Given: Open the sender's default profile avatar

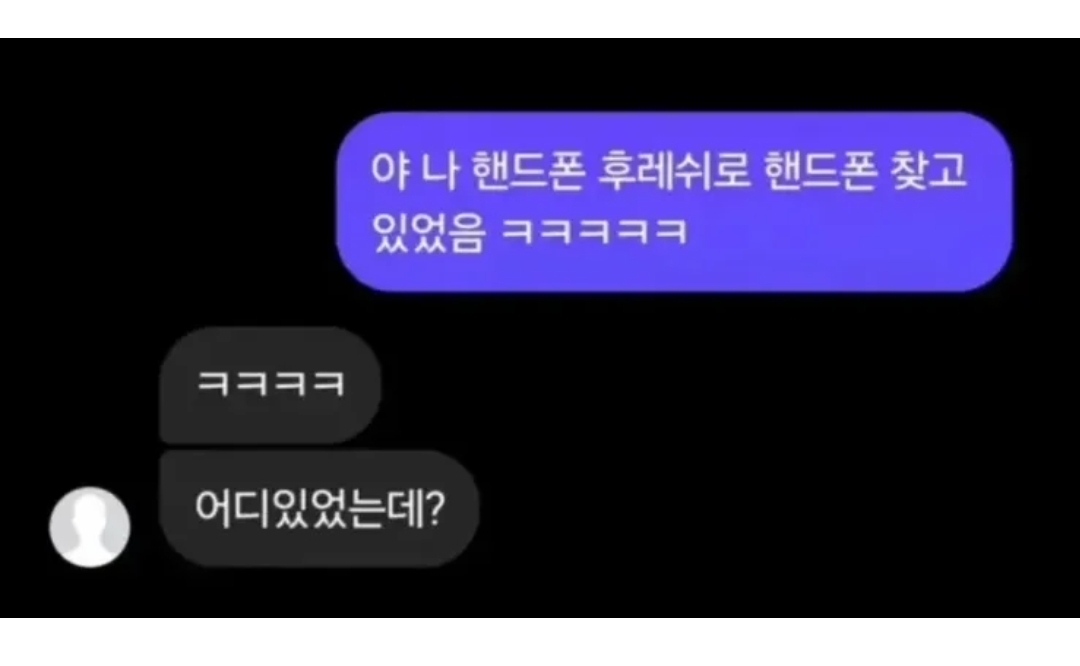Looking at the screenshot, I should click(x=90, y=527).
